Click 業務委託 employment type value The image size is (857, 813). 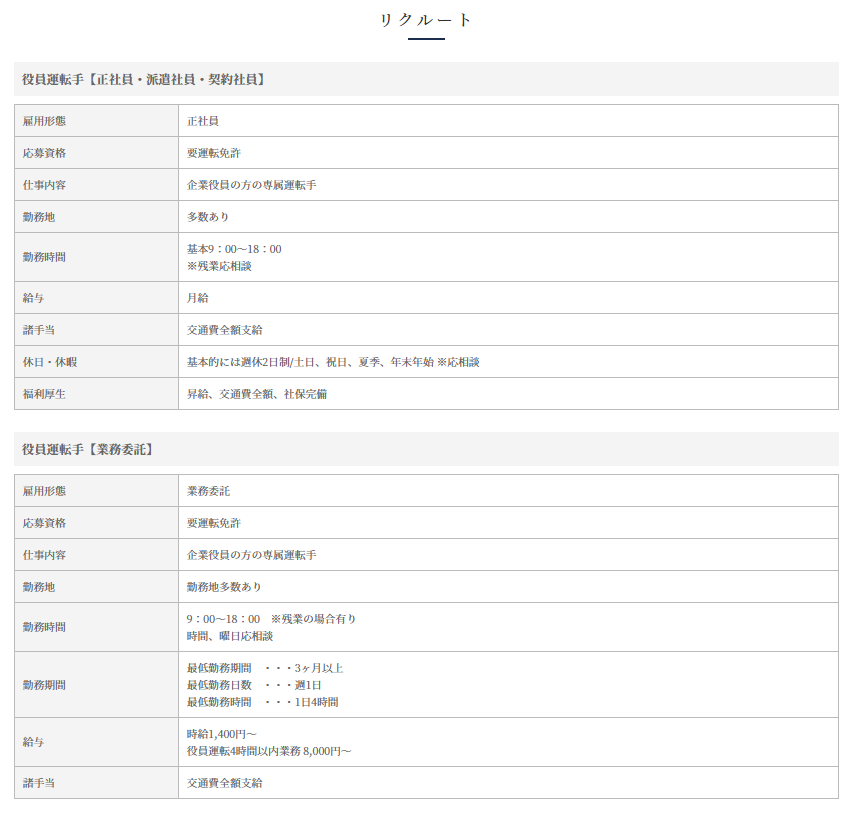208,491
